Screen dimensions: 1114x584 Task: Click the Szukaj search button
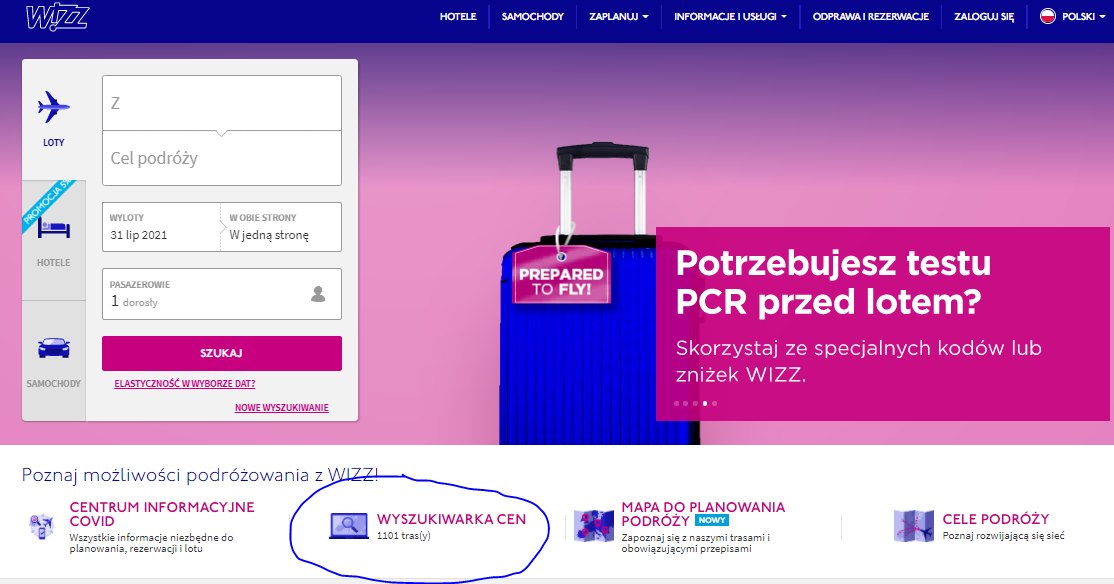click(222, 353)
